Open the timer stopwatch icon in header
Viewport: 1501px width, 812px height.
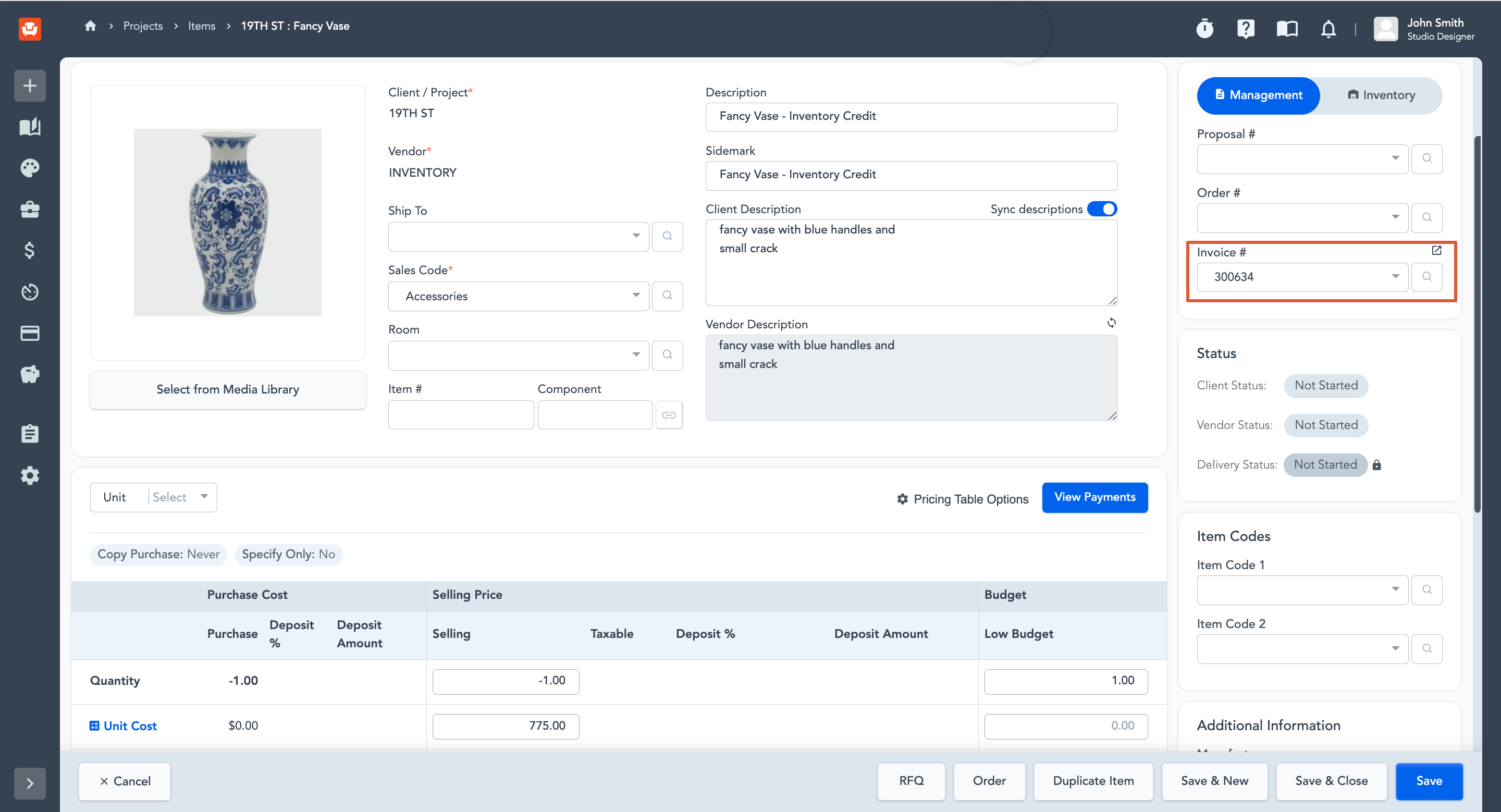pyautogui.click(x=1204, y=29)
